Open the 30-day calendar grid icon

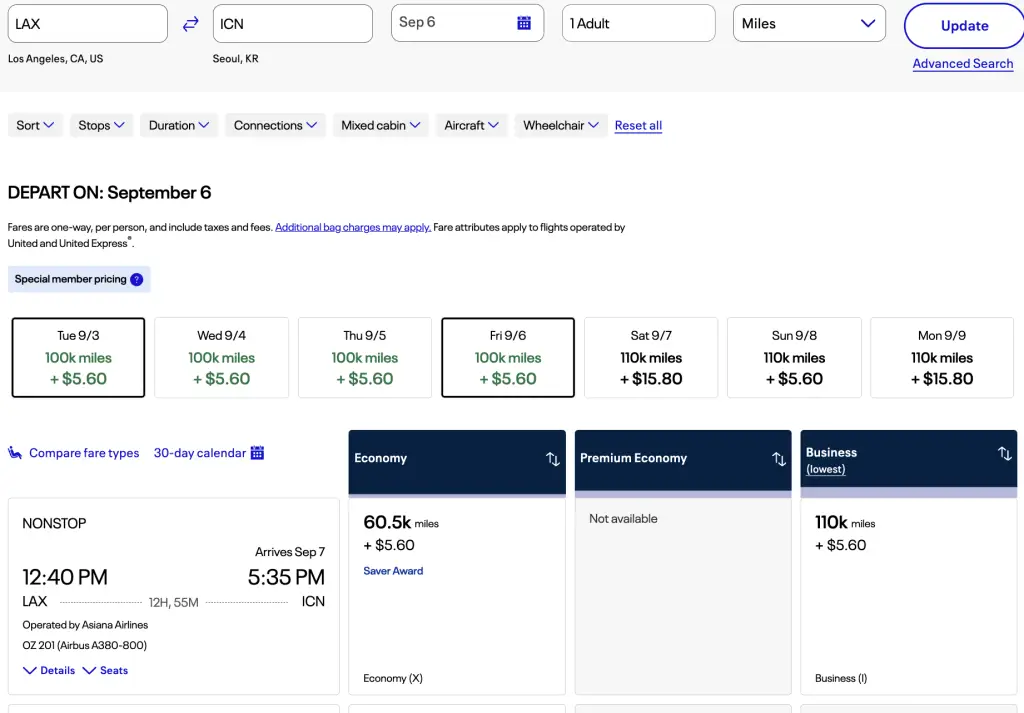257,453
